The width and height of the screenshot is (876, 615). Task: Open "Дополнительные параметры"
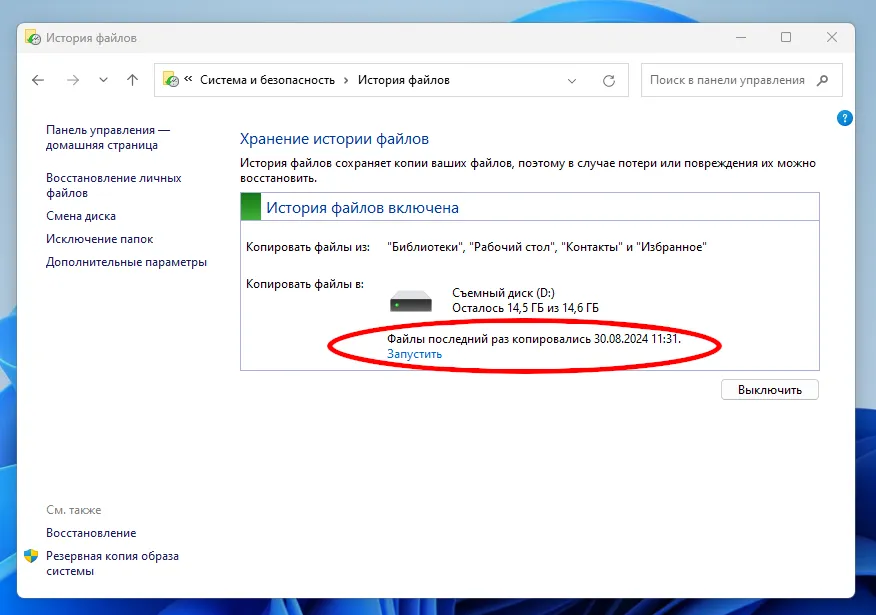(126, 262)
